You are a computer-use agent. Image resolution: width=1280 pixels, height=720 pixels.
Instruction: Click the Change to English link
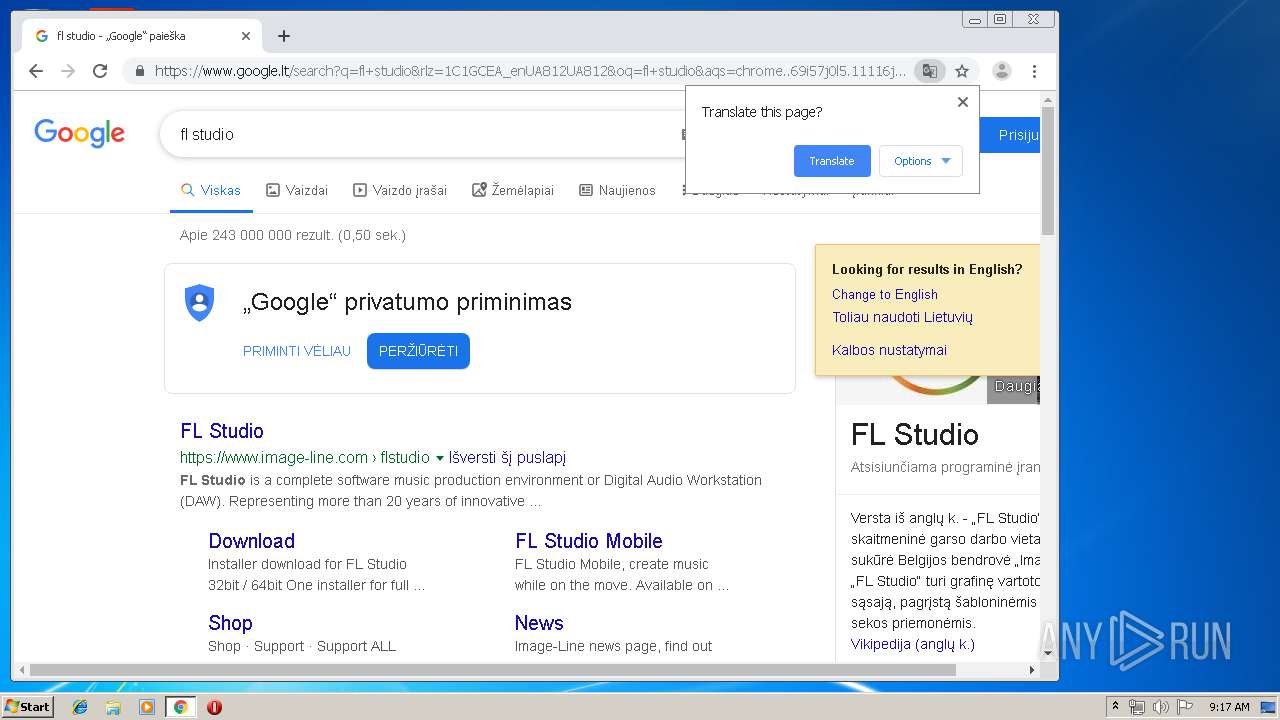click(x=885, y=294)
